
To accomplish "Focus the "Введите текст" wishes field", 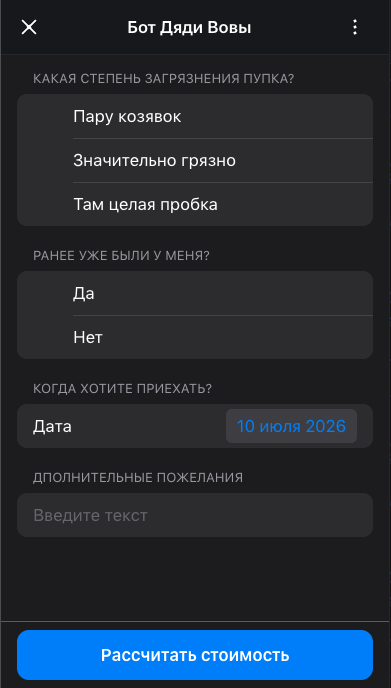I will click(x=195, y=515).
